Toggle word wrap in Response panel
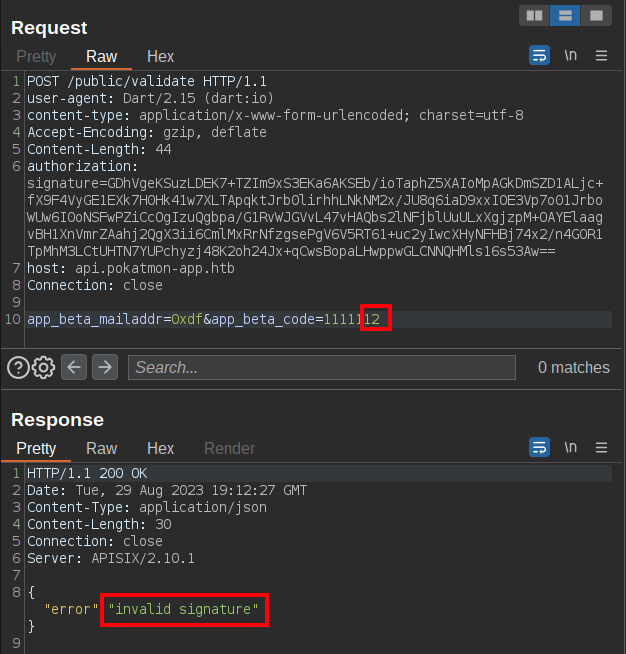 (x=539, y=447)
